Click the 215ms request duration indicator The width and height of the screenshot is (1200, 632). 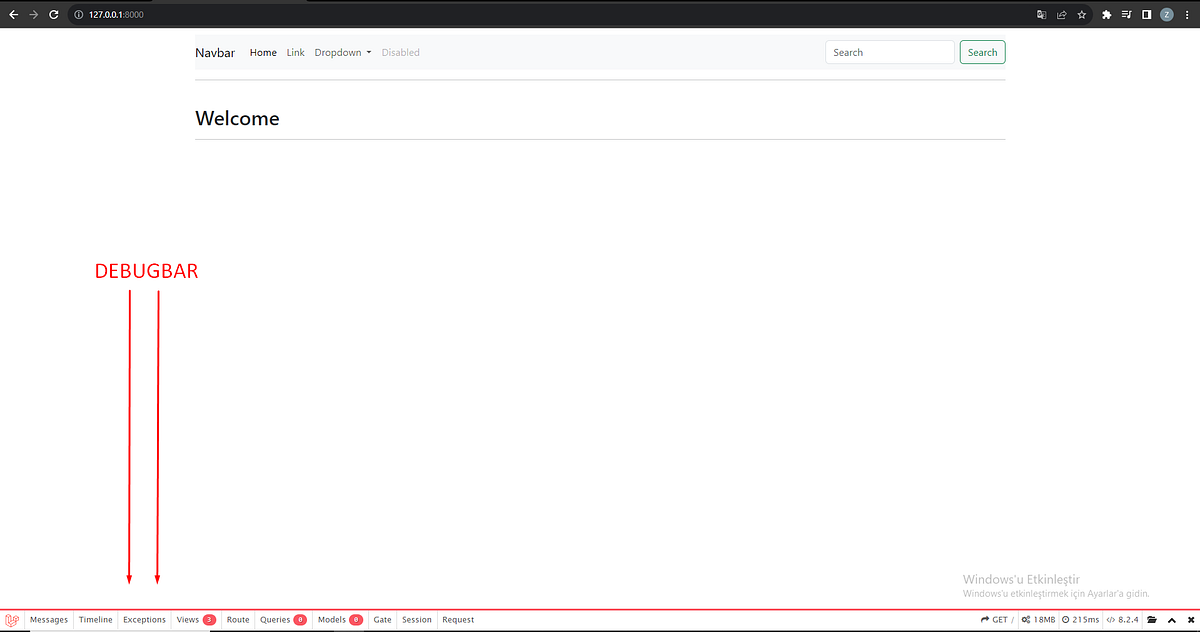click(x=1081, y=619)
